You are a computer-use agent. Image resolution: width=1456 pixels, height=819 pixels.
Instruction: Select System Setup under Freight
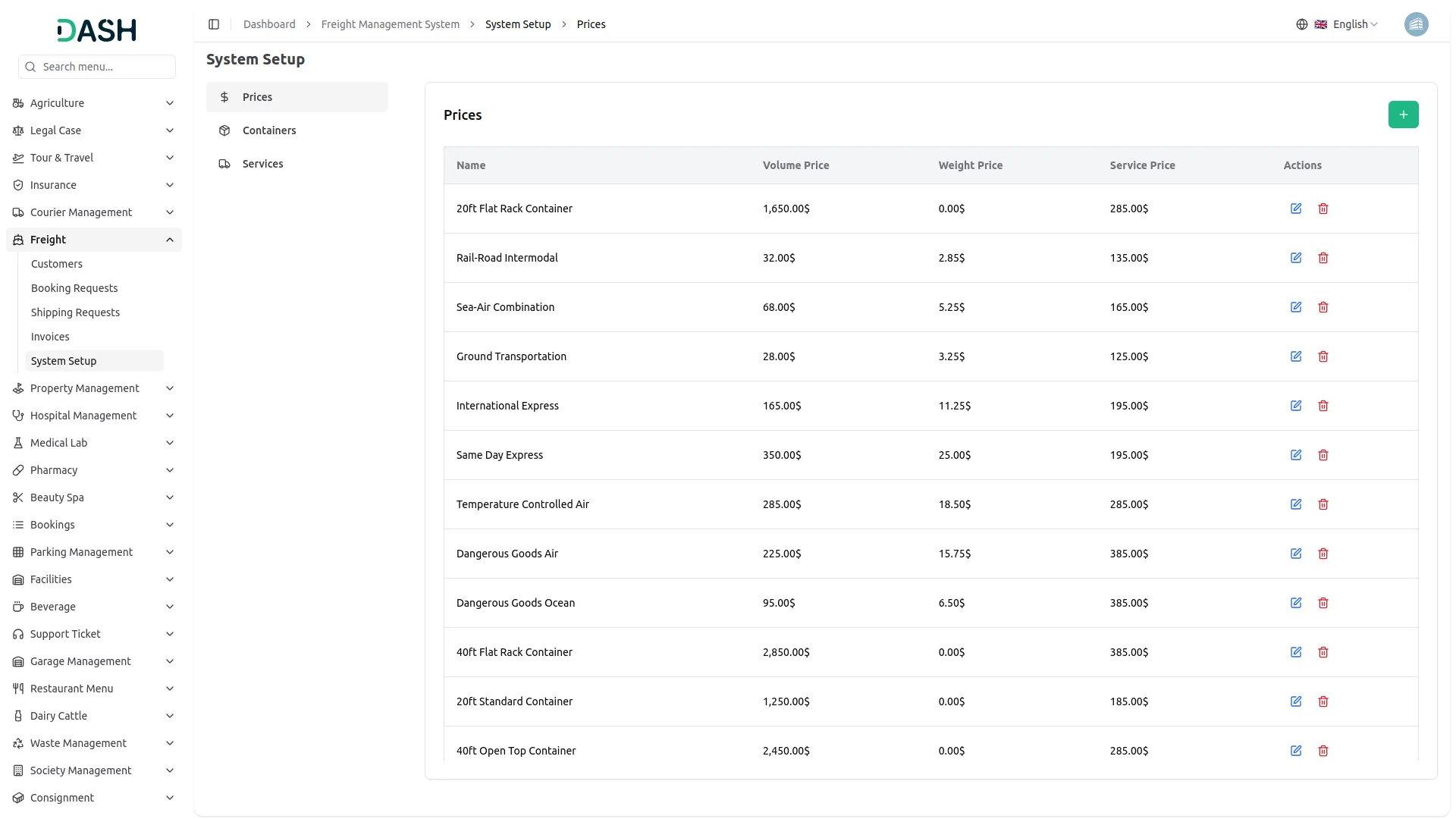point(64,360)
